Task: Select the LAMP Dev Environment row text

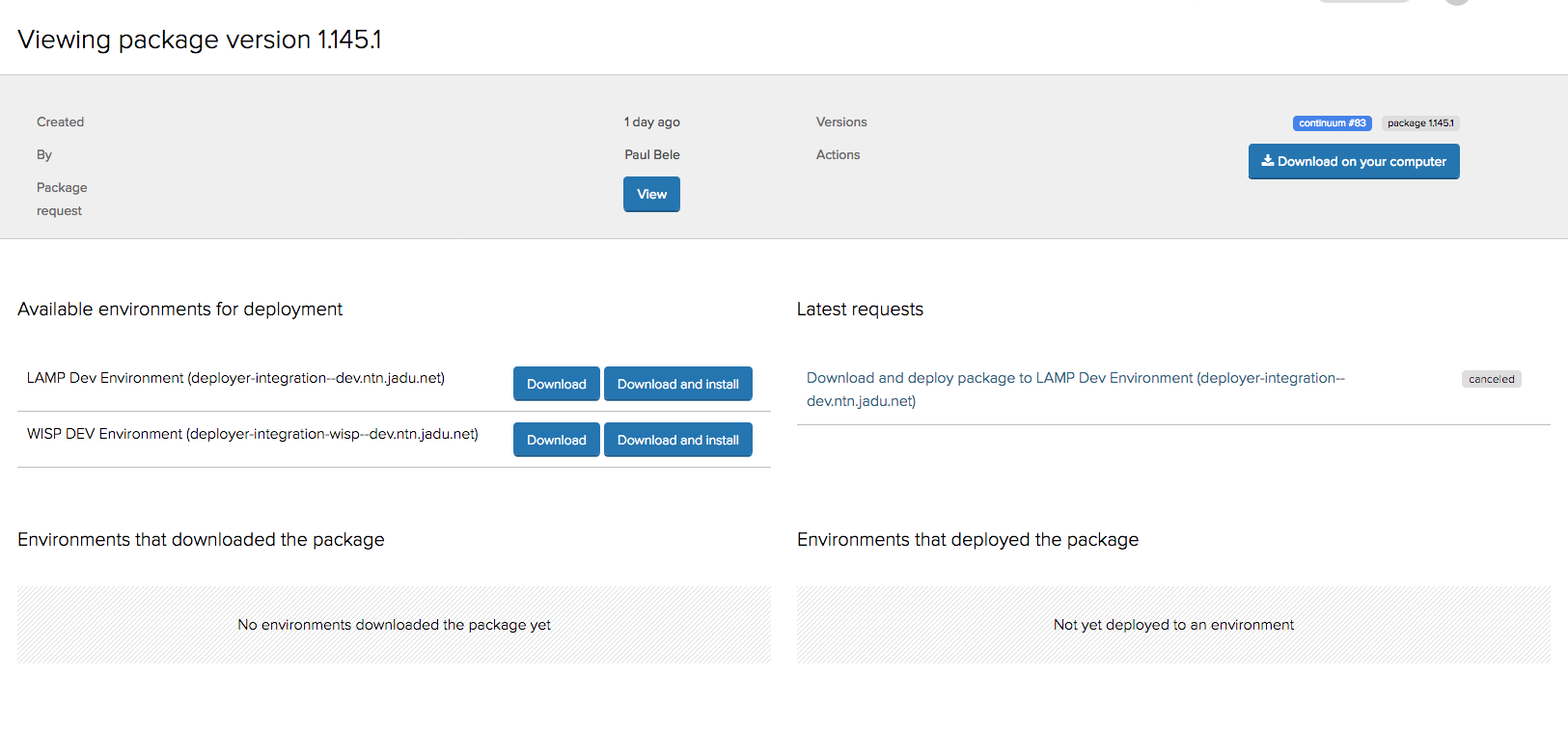Action: pos(235,378)
